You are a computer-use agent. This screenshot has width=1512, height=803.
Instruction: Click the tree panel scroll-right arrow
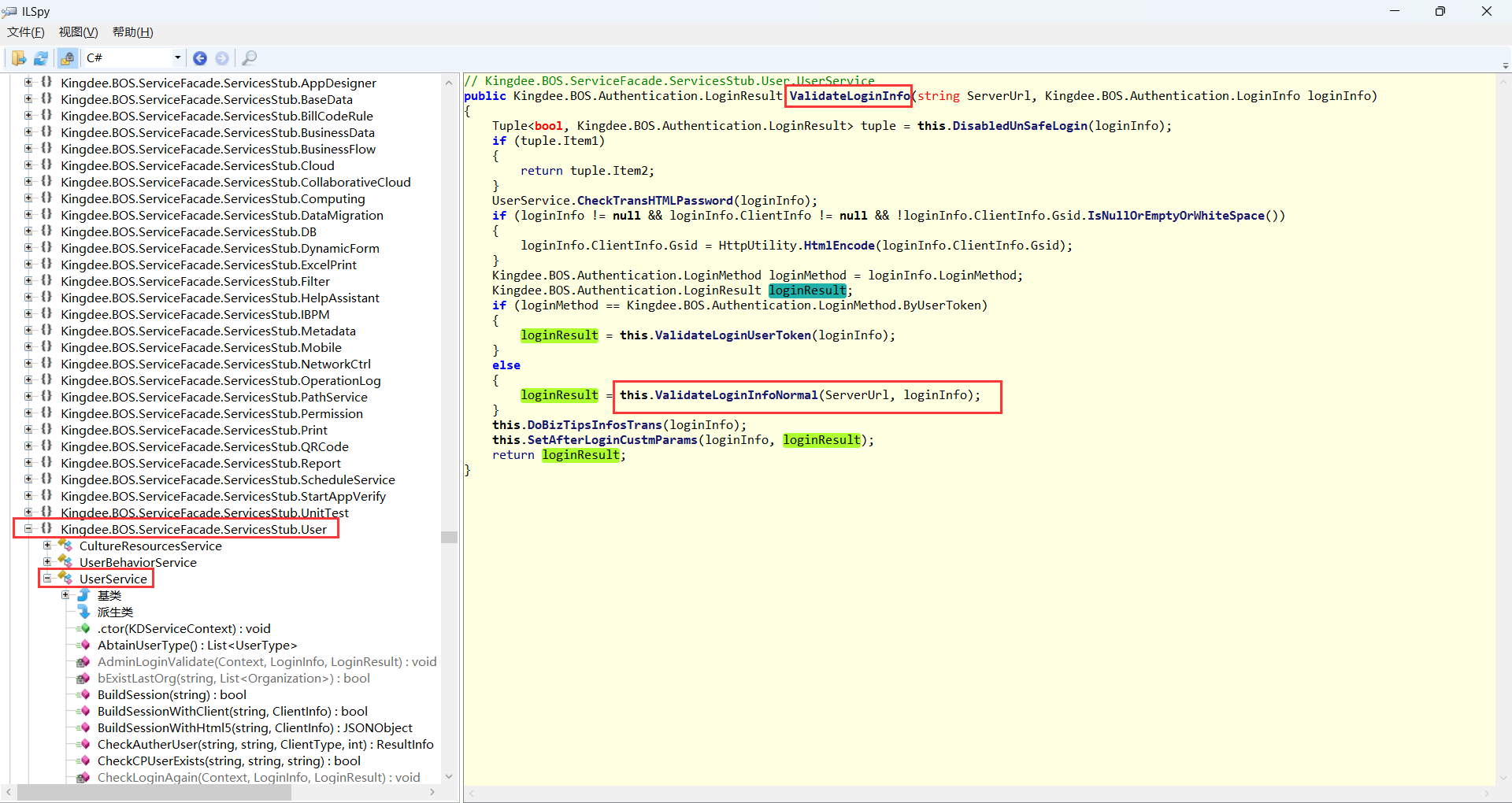pyautogui.click(x=432, y=793)
